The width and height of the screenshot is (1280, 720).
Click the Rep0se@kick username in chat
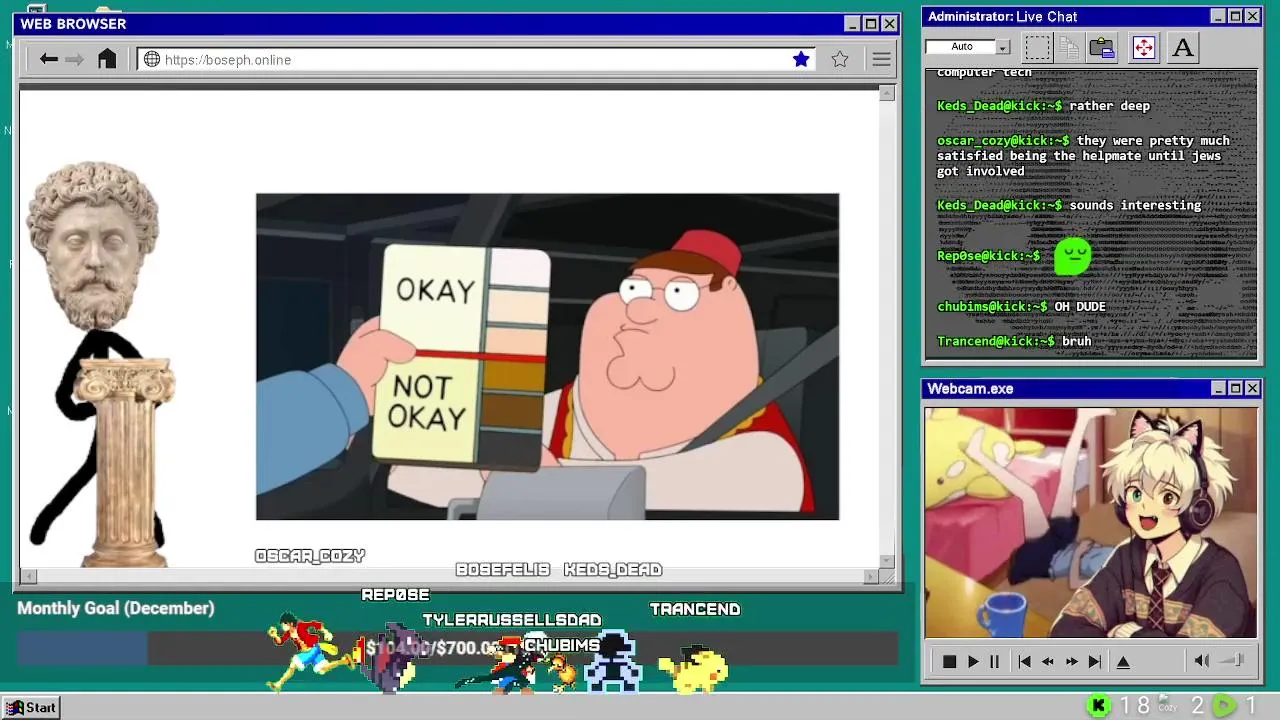tap(988, 255)
